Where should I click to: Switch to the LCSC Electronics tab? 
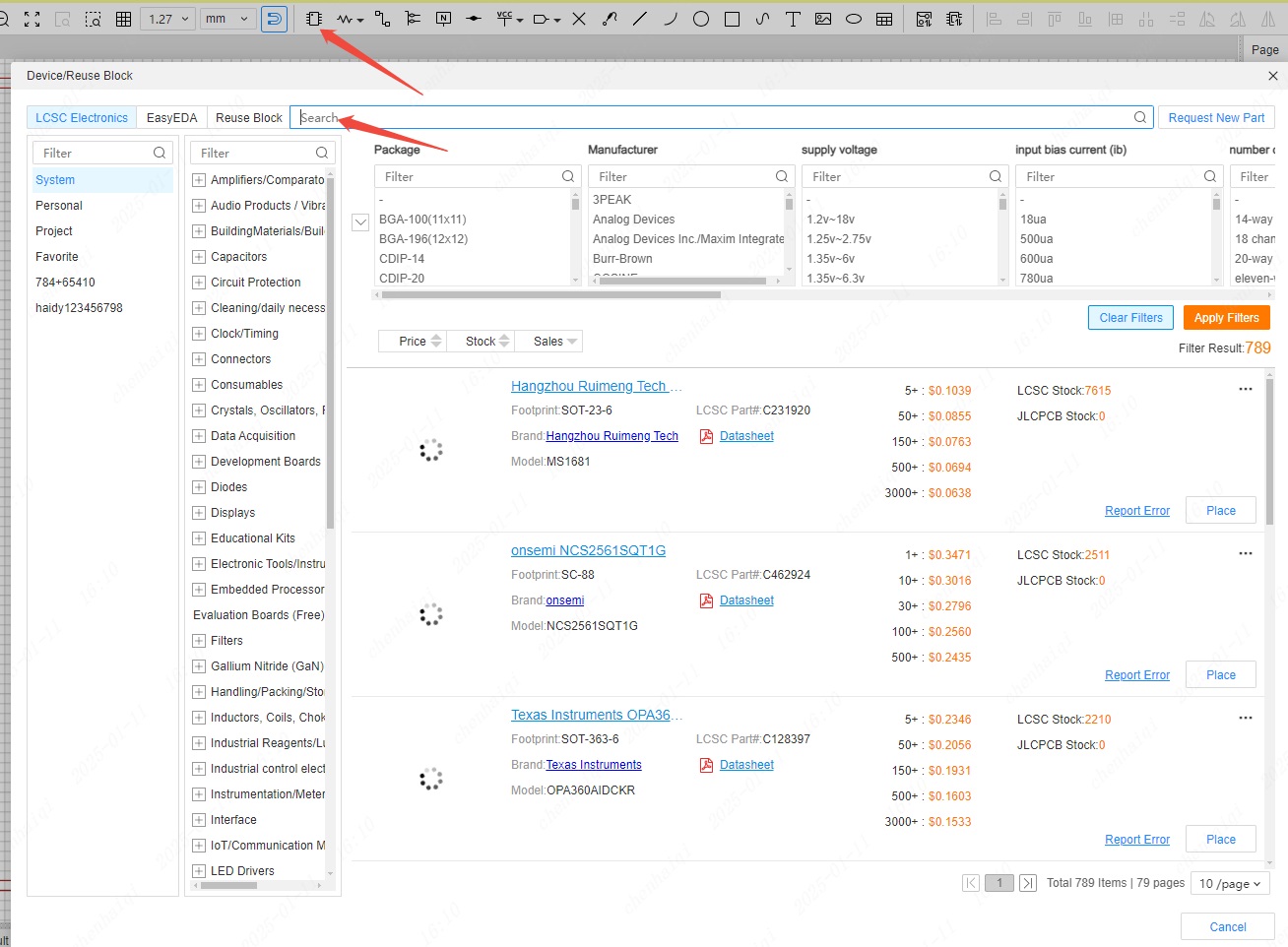point(82,117)
